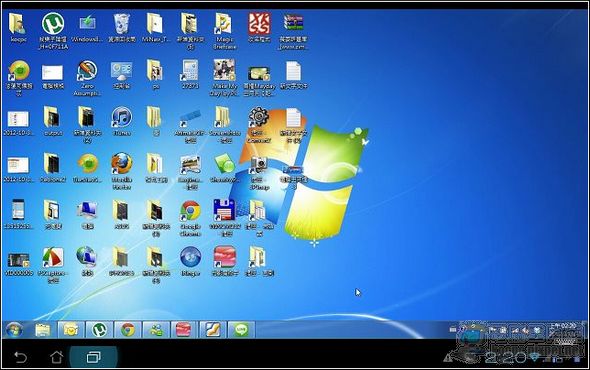Launch the FSCapture shortcut
The image size is (590, 370).
[x=53, y=257]
